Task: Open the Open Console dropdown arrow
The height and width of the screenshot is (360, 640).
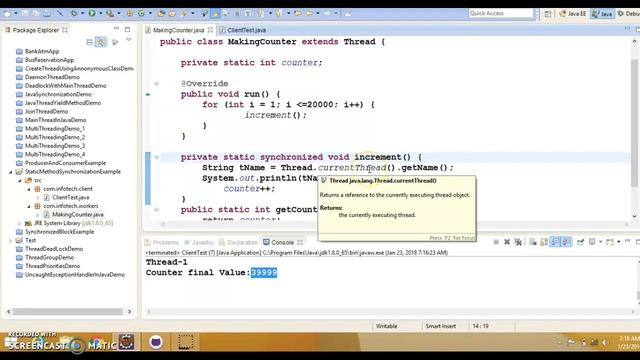Action: click(x=619, y=242)
